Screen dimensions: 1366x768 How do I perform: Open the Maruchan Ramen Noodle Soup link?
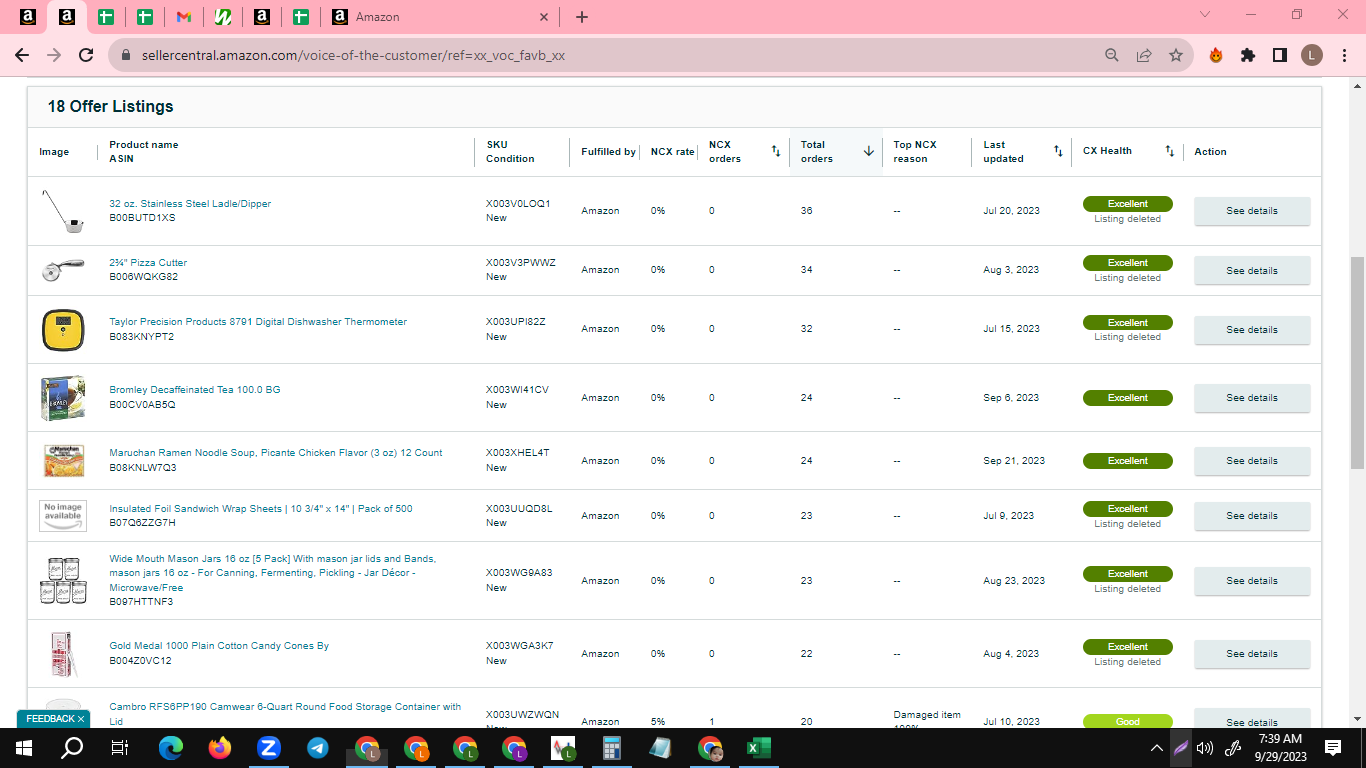276,453
